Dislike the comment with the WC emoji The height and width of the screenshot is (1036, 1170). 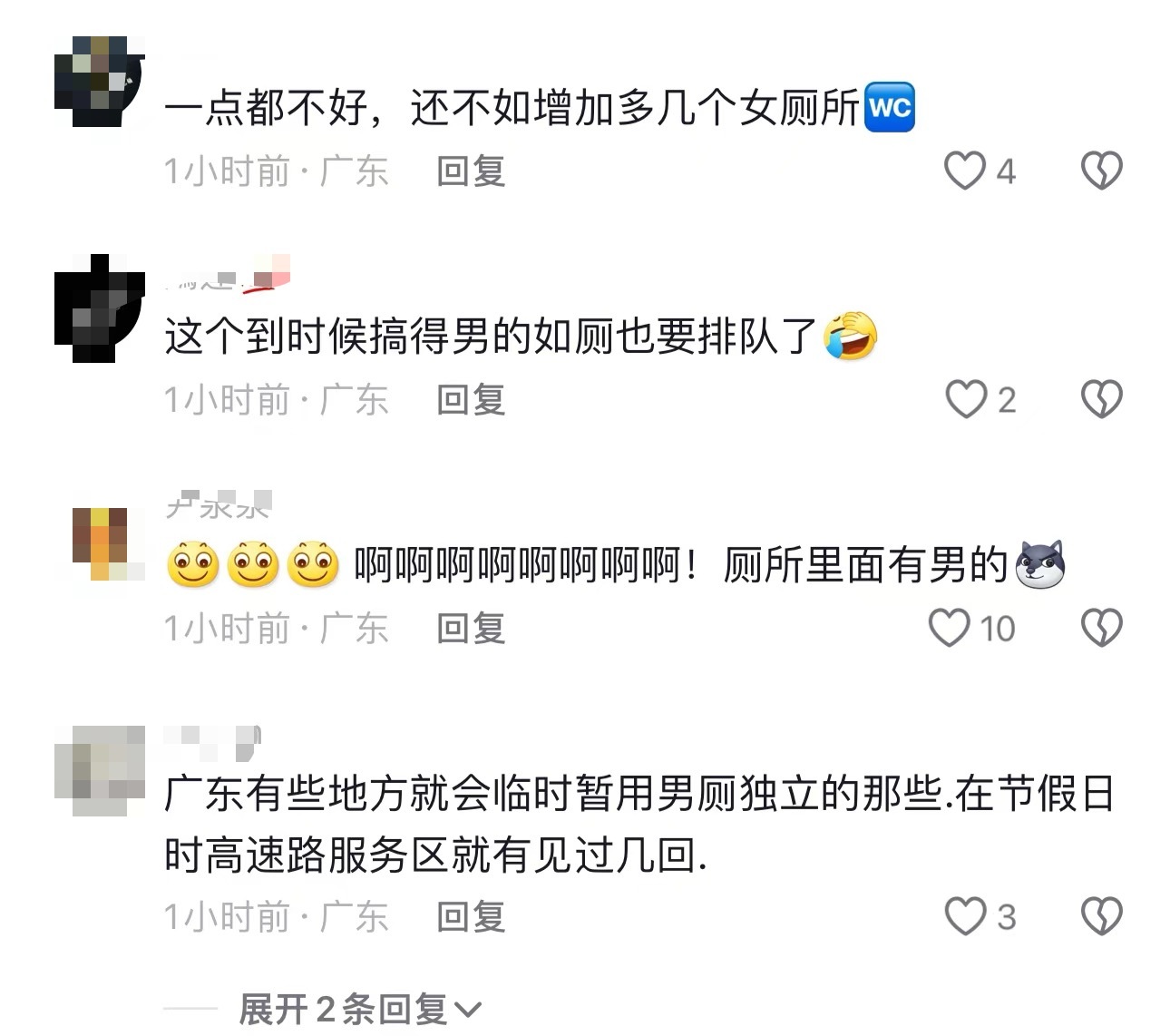click(1102, 171)
